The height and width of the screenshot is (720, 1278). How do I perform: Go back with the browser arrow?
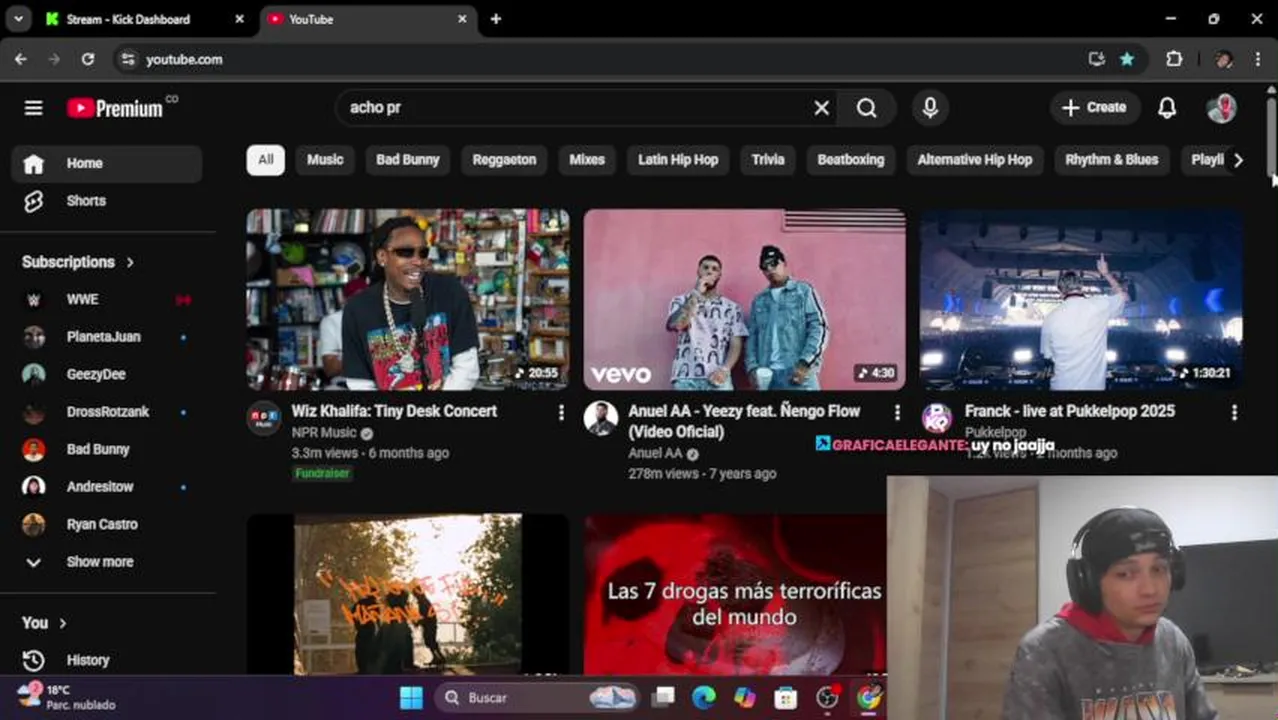coord(21,59)
